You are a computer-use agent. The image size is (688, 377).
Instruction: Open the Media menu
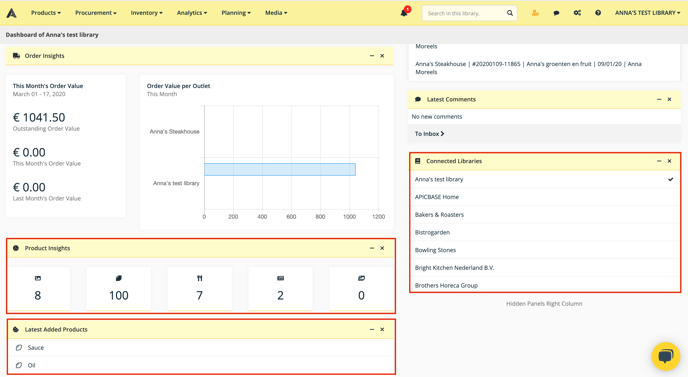[x=276, y=13]
